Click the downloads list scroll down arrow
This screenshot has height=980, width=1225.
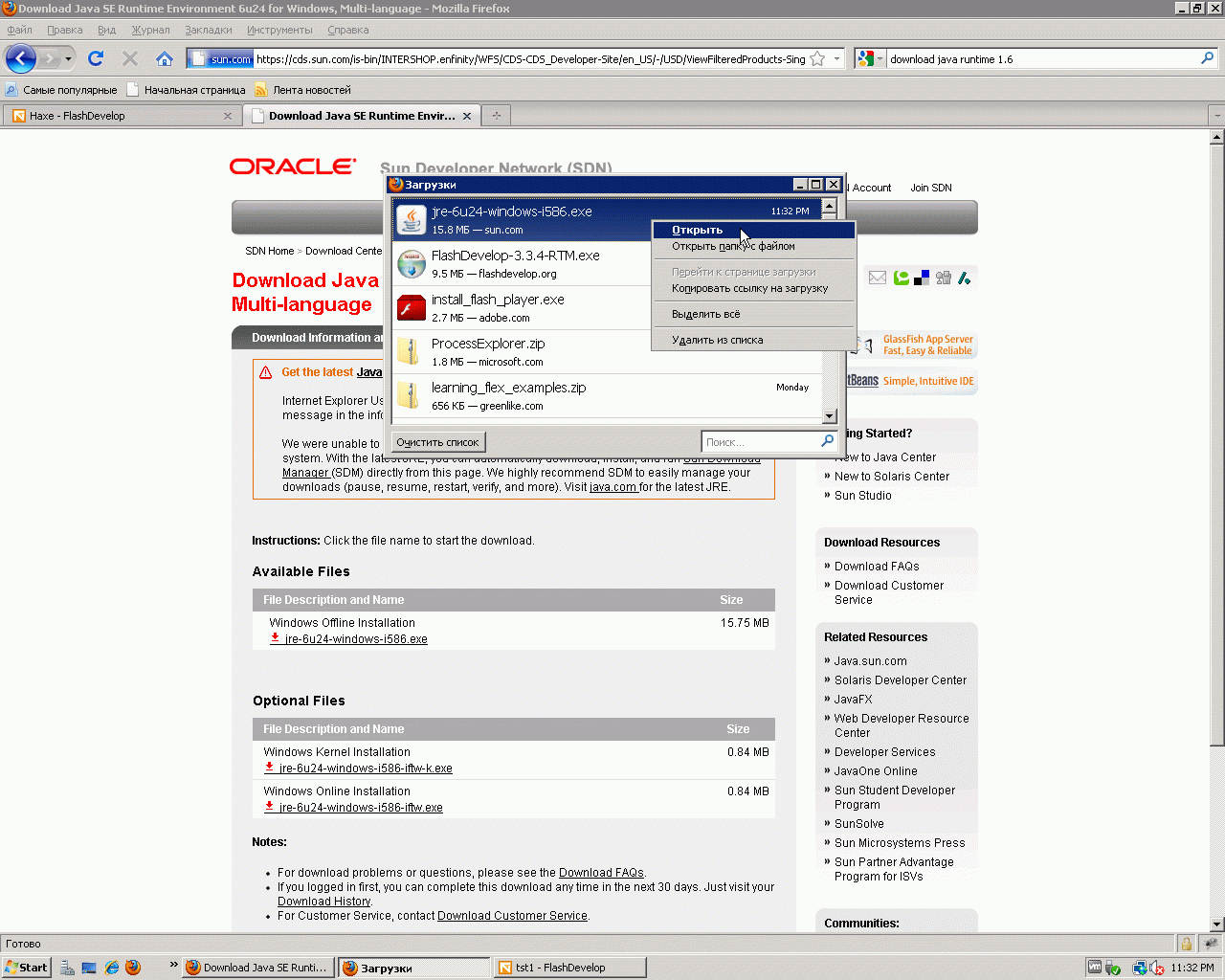pos(830,416)
